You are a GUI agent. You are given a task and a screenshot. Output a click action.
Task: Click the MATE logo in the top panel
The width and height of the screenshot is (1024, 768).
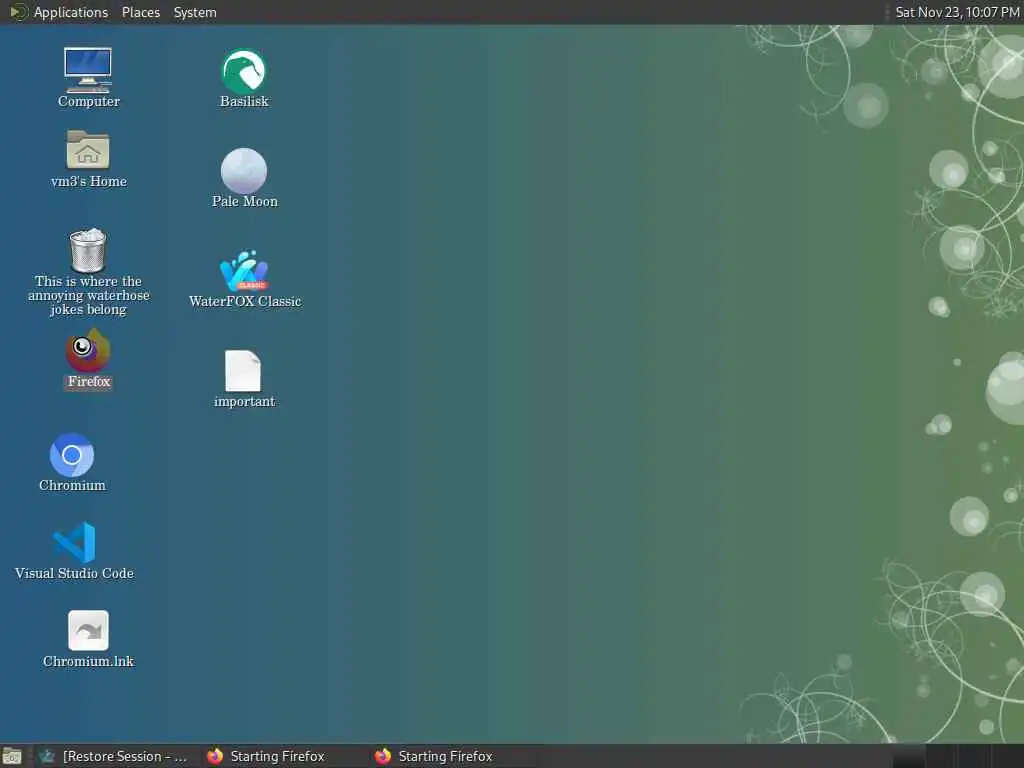(18, 12)
